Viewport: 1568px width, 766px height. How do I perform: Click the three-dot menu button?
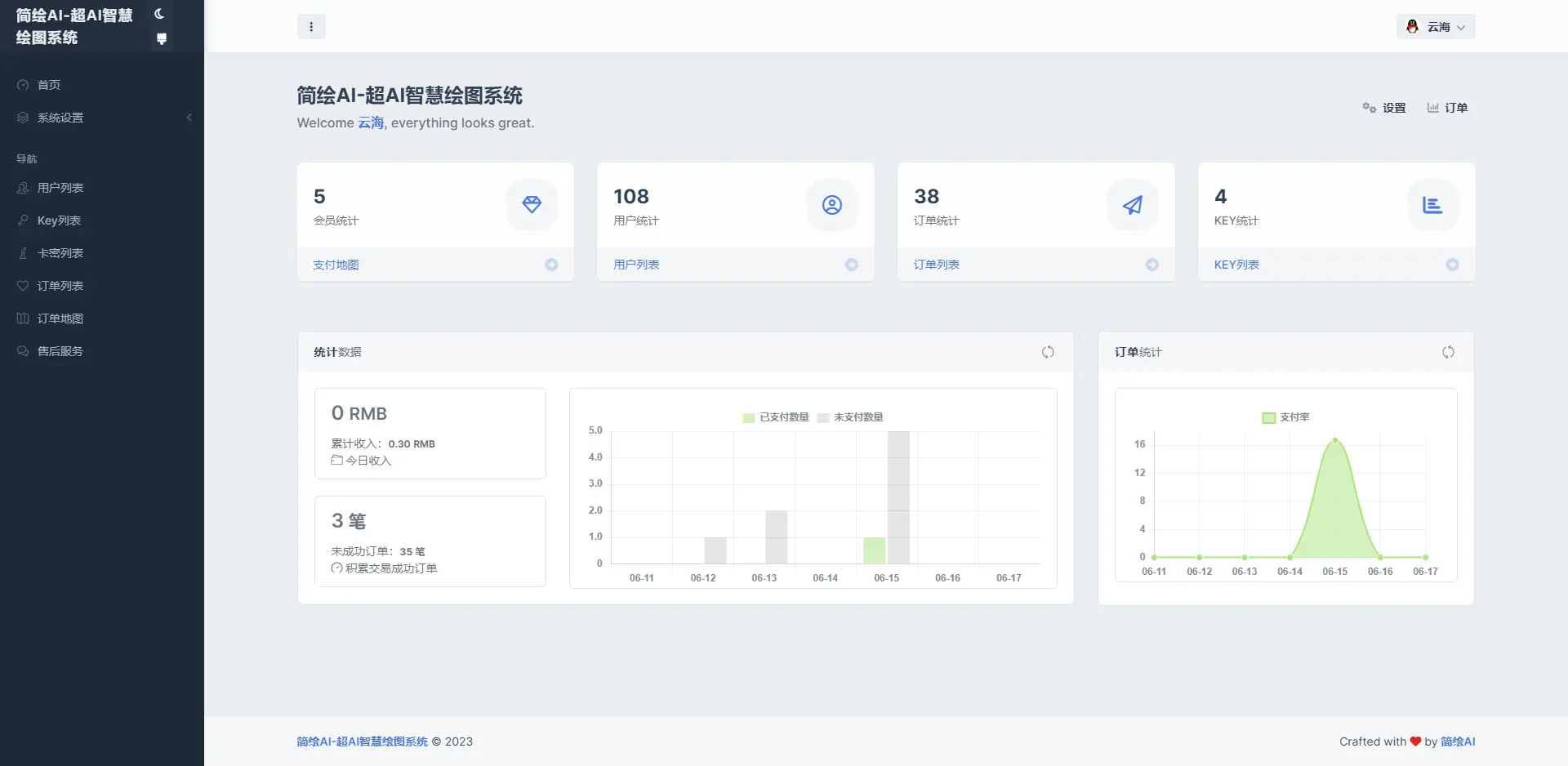pos(311,27)
